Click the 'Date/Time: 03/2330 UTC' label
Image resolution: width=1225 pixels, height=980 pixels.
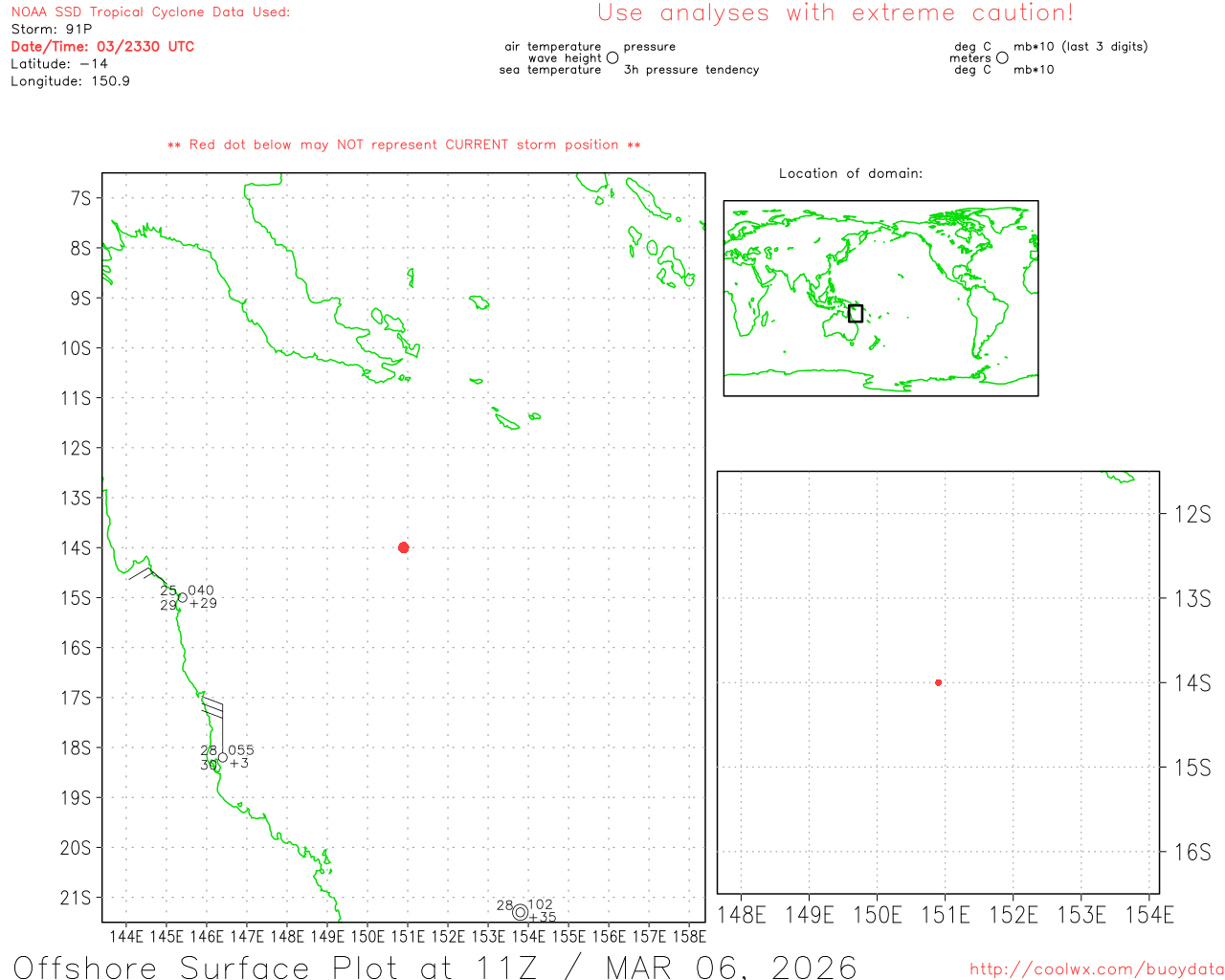pyautogui.click(x=102, y=46)
